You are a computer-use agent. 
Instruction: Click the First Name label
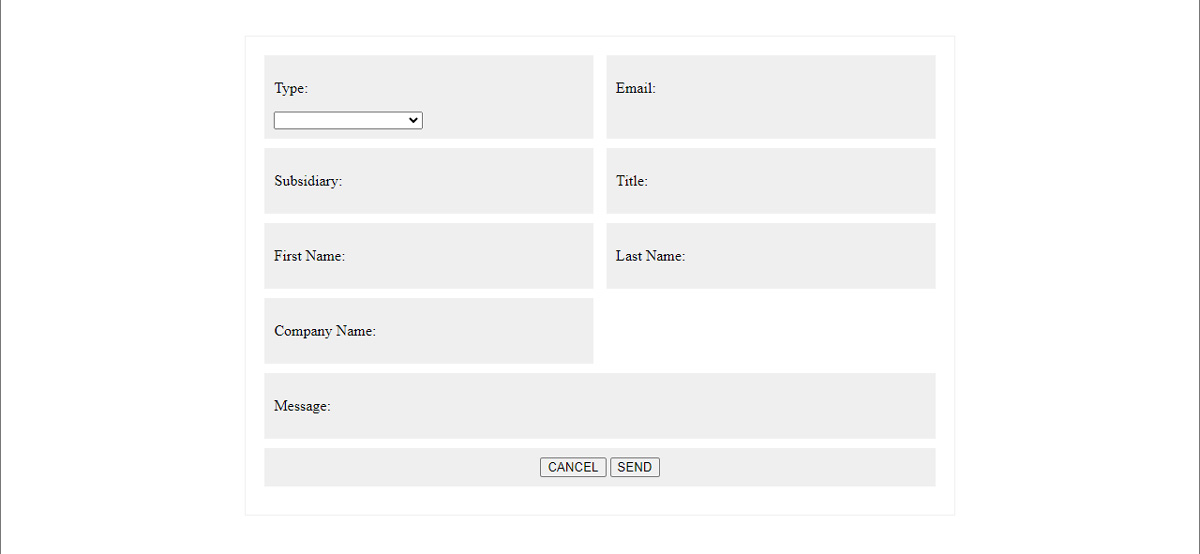coord(309,256)
